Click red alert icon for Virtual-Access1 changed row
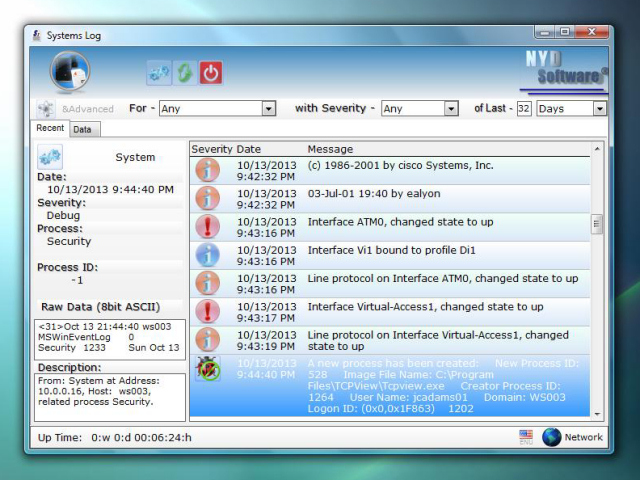Viewport: 640px width, 480px height. 207,311
